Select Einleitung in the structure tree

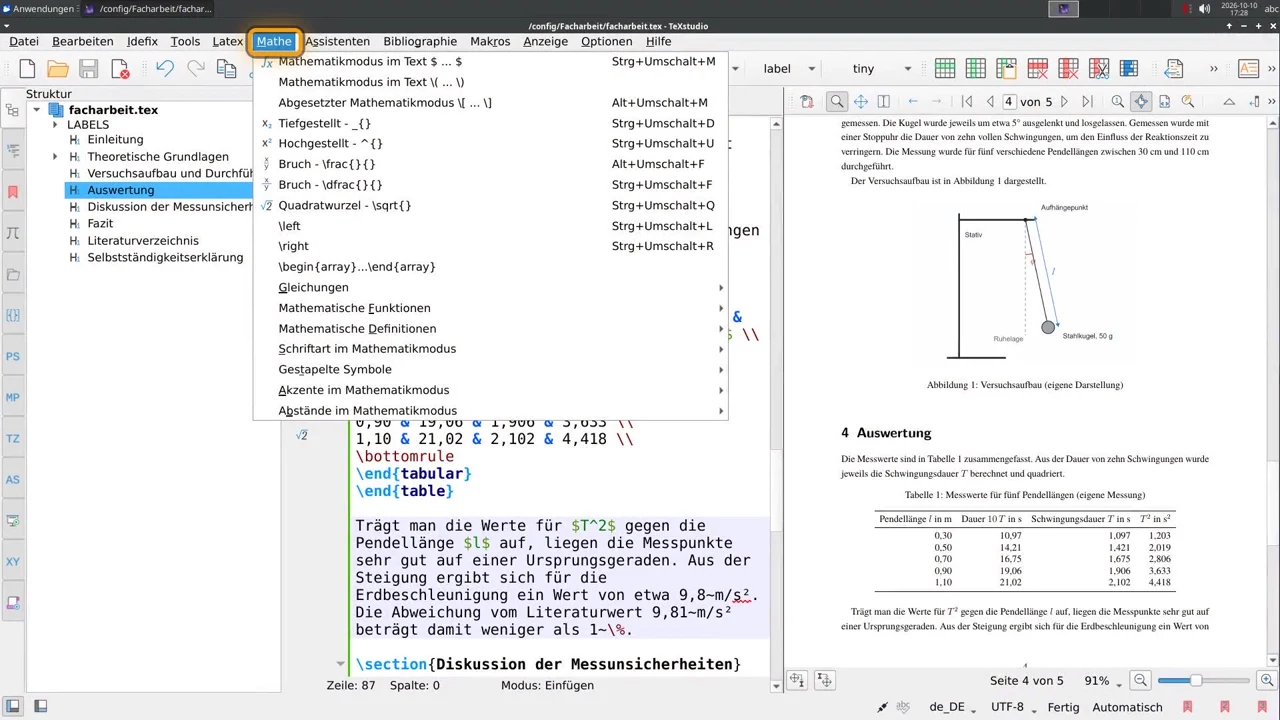(115, 140)
